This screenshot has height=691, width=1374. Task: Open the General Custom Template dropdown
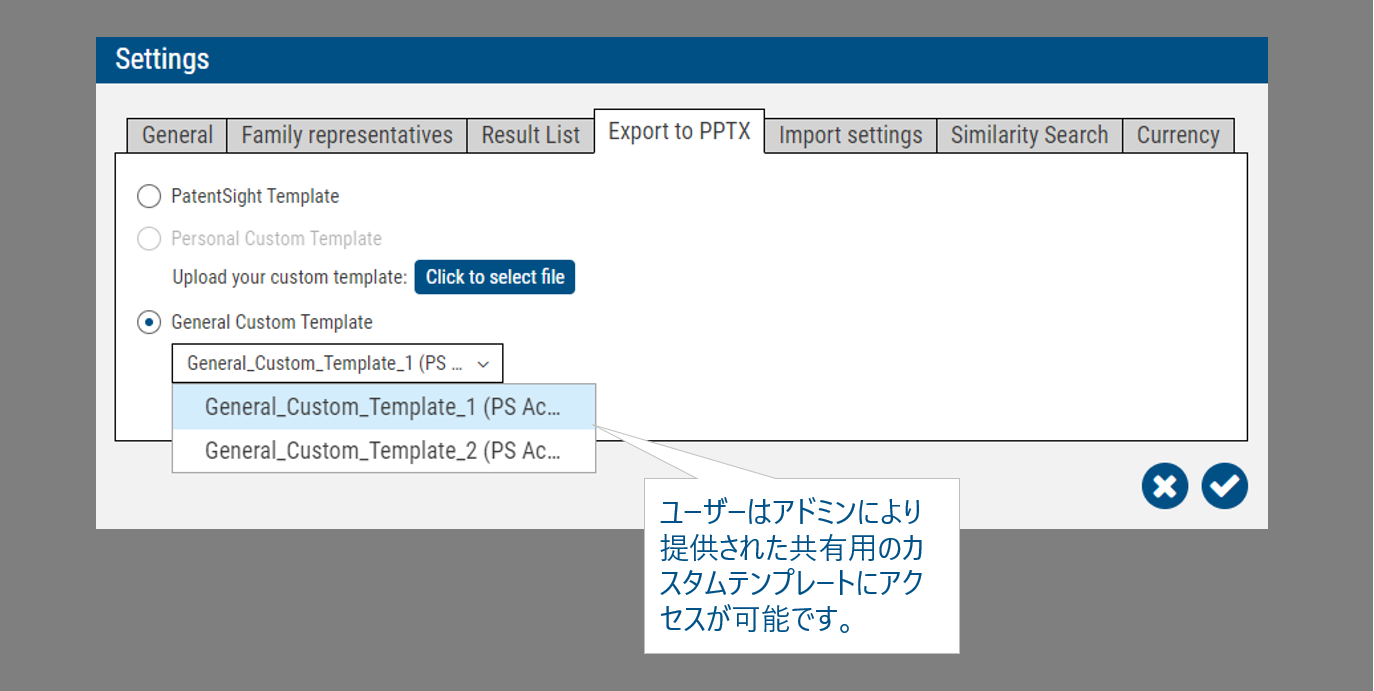(337, 363)
